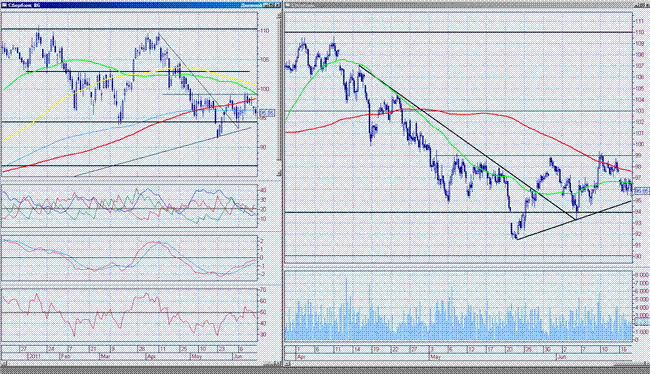Click the left arrow of left chart's horizontal scrollbar

(3, 364)
